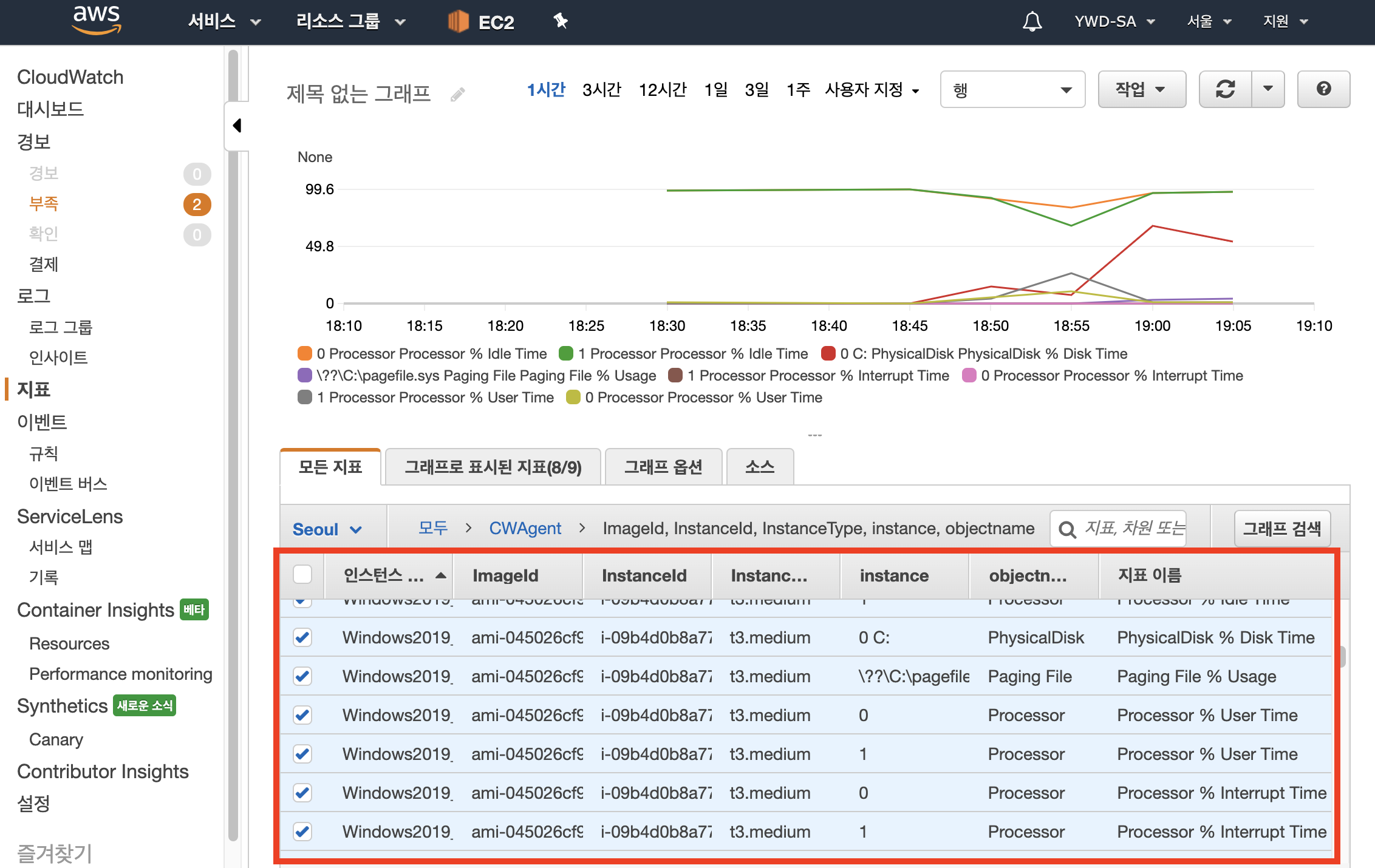Open the 소스 tab
The image size is (1375, 868).
click(x=759, y=467)
